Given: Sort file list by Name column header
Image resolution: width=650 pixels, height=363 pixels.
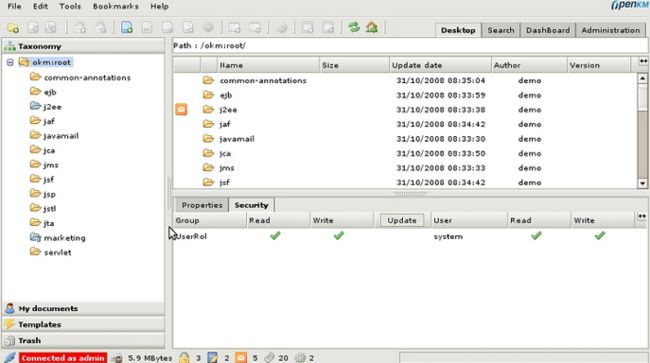Looking at the screenshot, I should [x=268, y=65].
